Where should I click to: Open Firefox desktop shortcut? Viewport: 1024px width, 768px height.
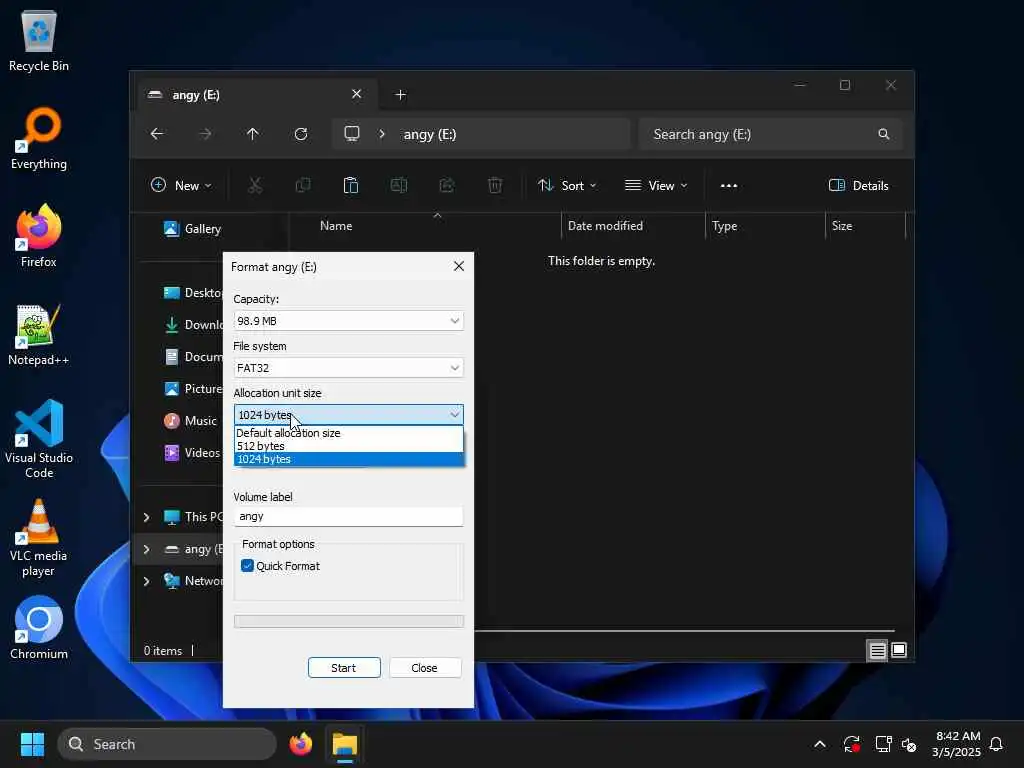39,236
